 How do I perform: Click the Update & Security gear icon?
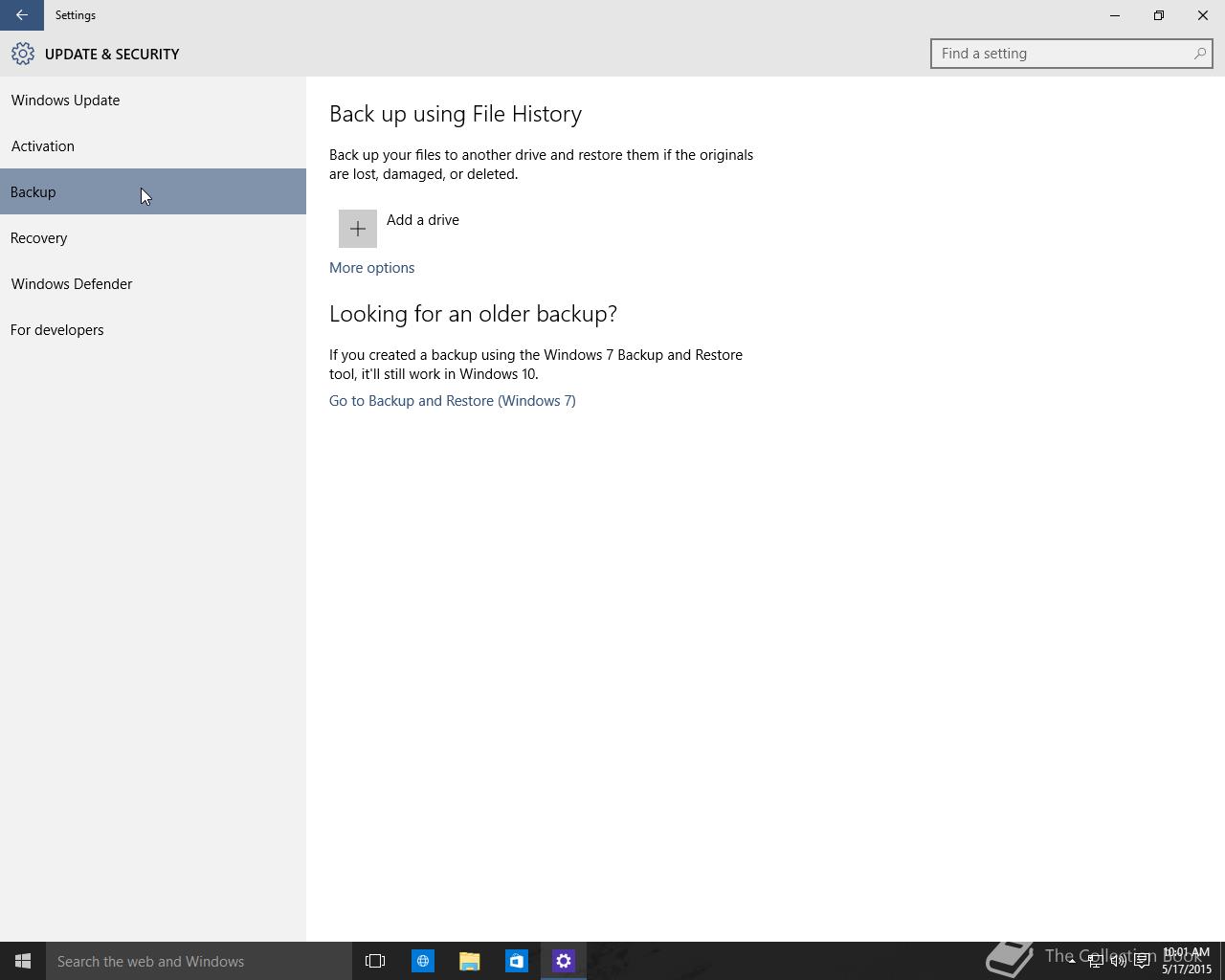click(x=23, y=54)
